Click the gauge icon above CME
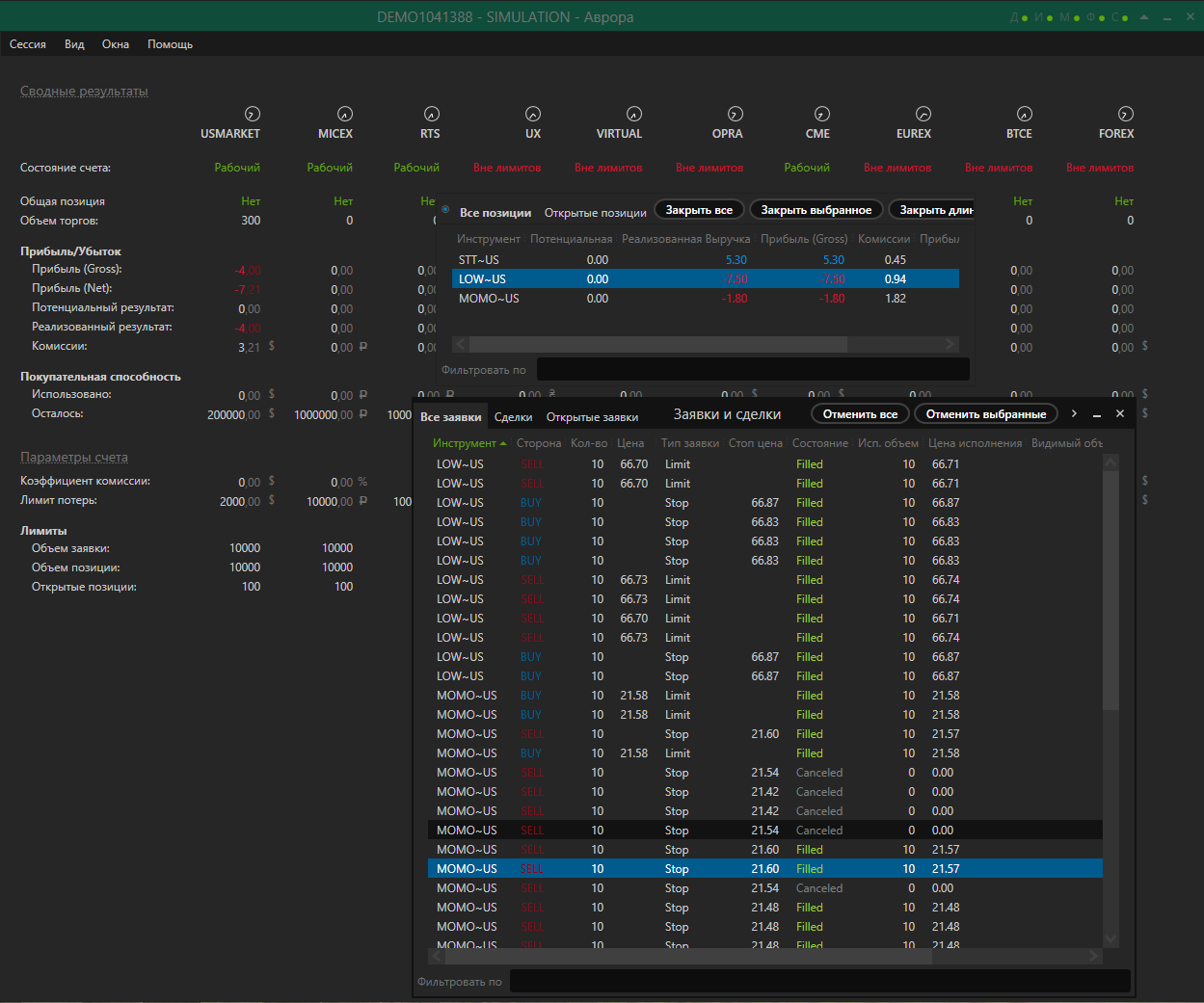Screen dimensions: 1204x1003 [x=822, y=114]
